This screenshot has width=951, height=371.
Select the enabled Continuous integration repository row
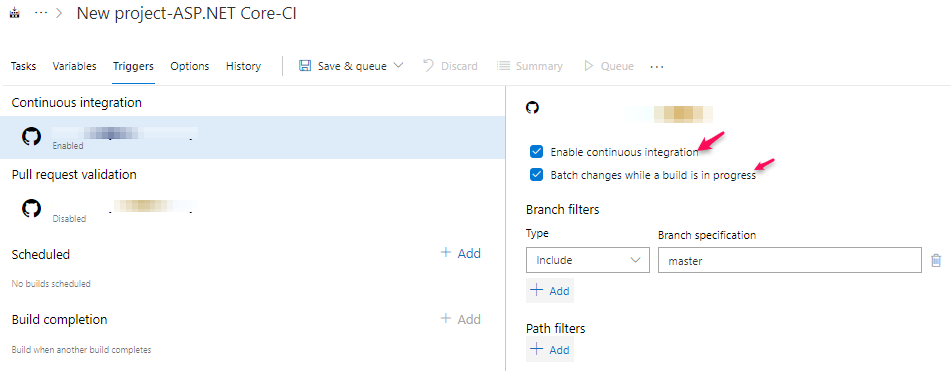tap(252, 138)
